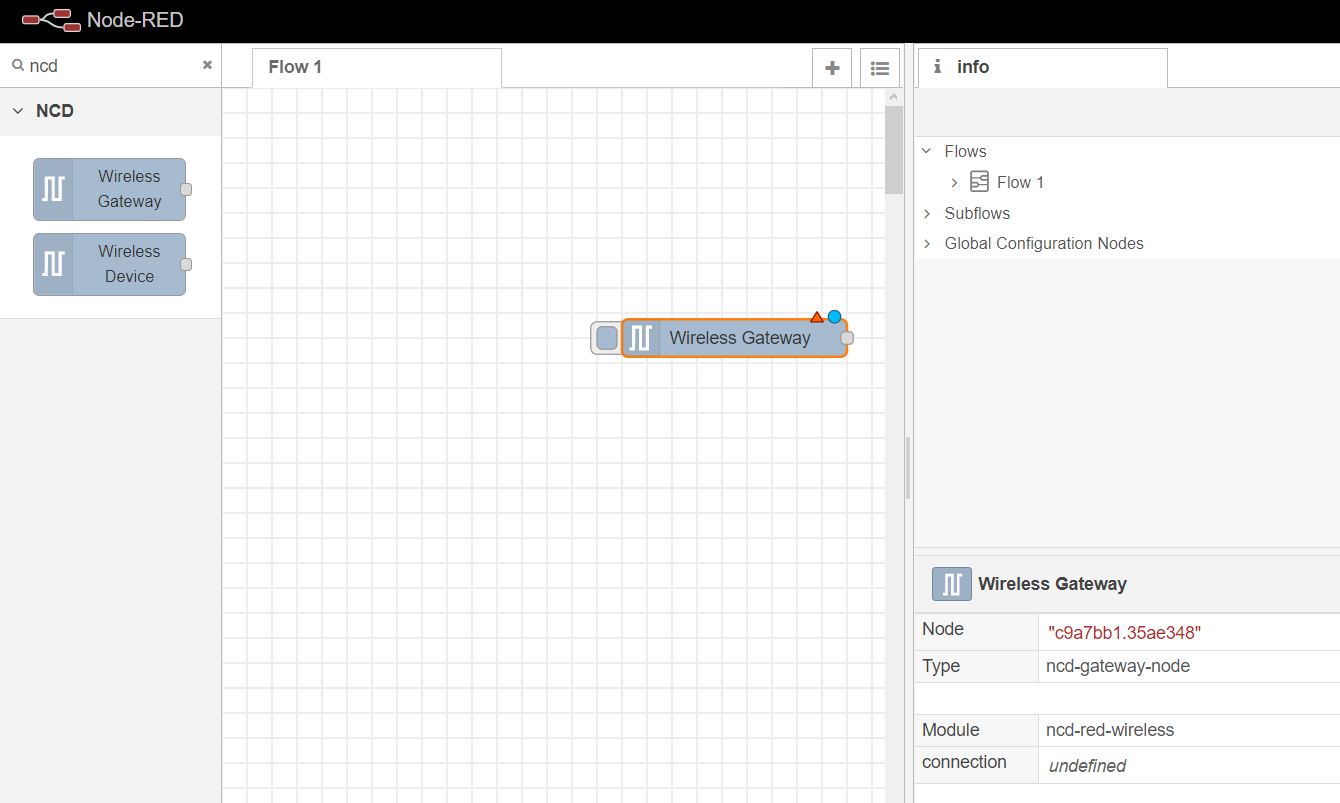Click the ncd-gateway-node type value

1118,666
